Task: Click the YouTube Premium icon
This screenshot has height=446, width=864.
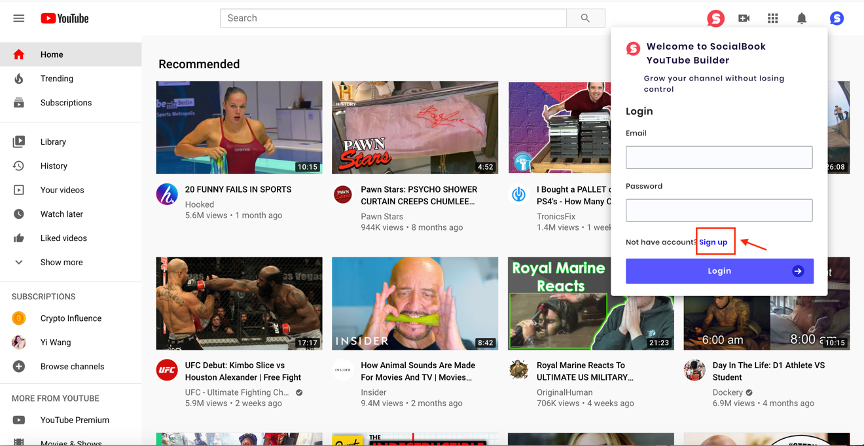Action: tap(19, 420)
